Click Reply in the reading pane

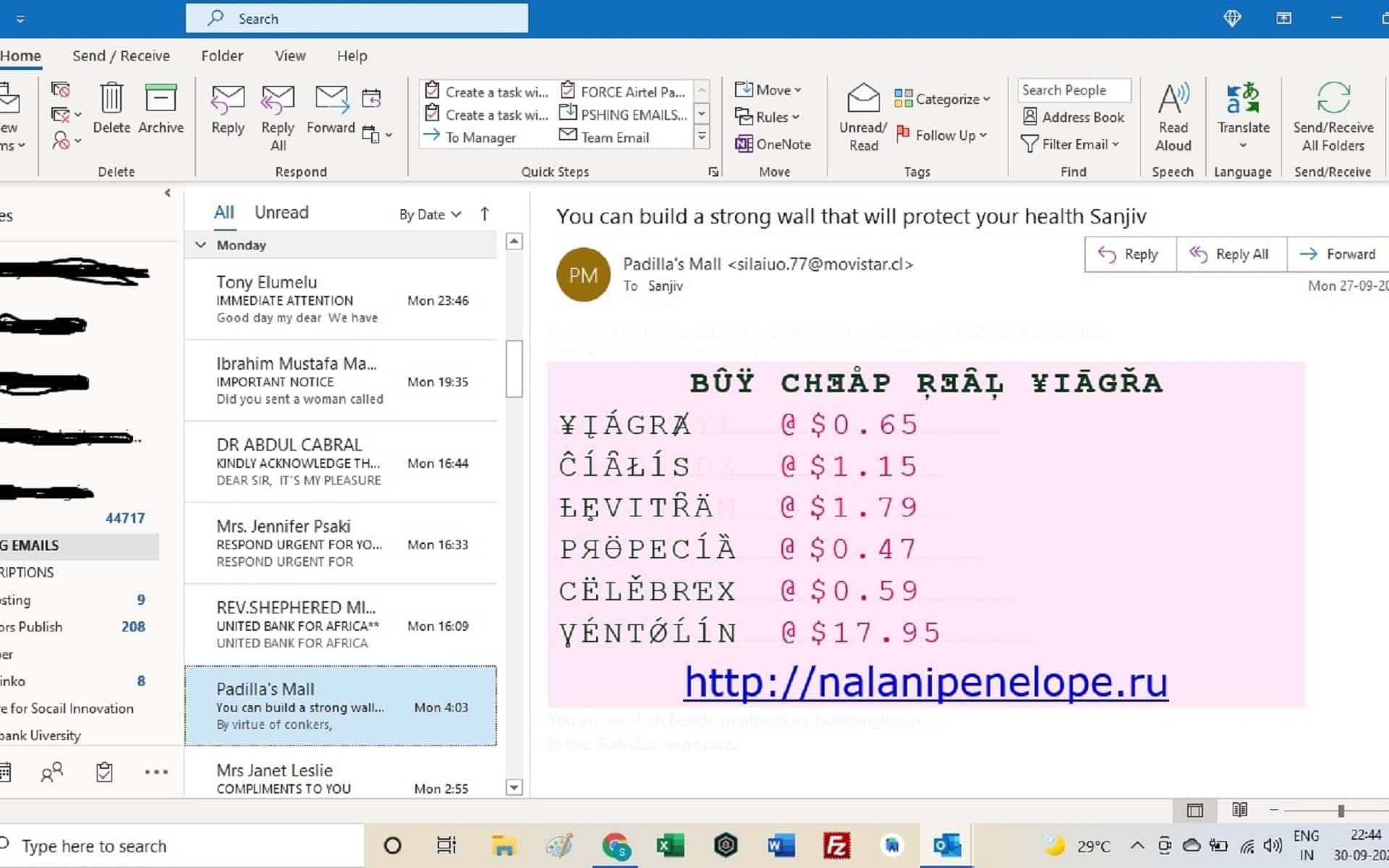tap(1130, 254)
